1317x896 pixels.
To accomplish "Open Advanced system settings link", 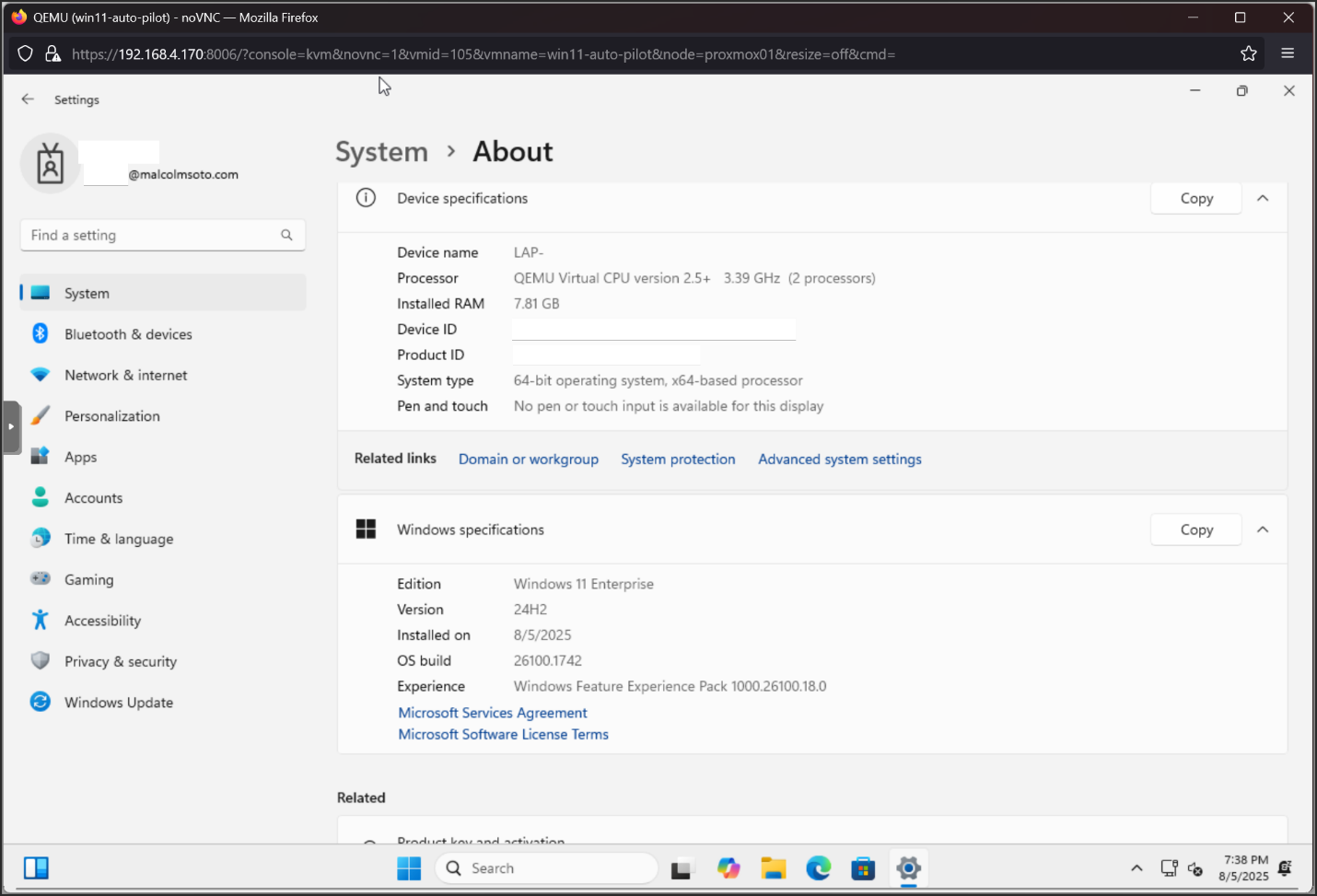I will (x=839, y=460).
